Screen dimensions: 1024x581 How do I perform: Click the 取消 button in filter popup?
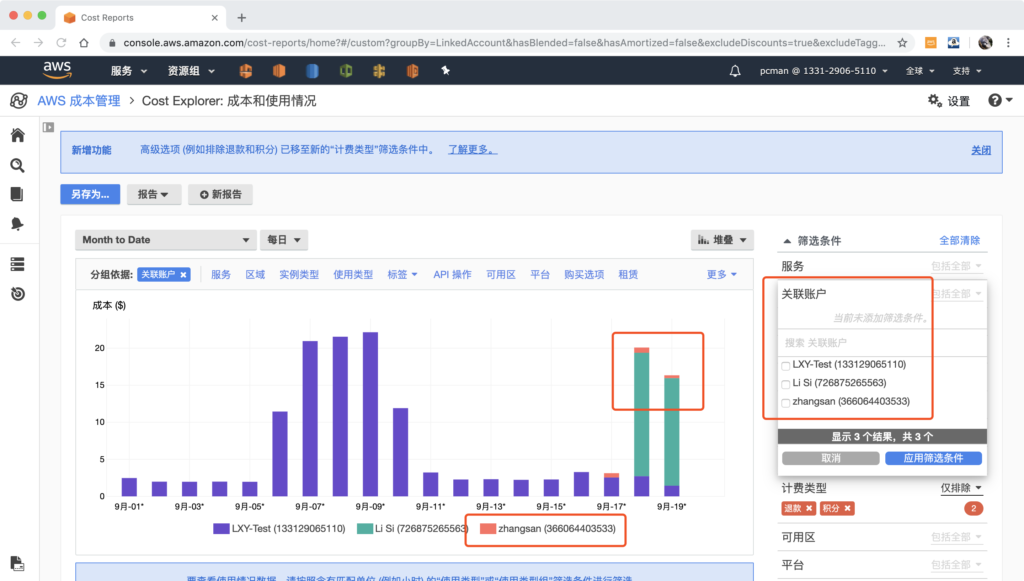coord(831,458)
